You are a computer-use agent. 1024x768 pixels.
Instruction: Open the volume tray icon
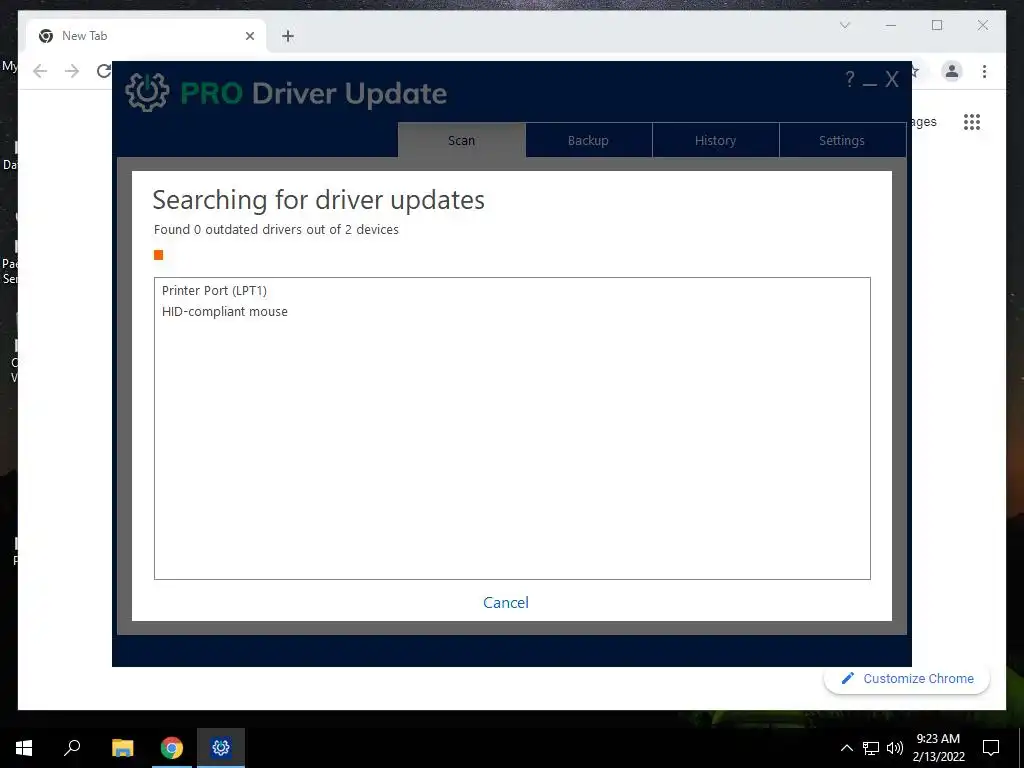(x=895, y=748)
